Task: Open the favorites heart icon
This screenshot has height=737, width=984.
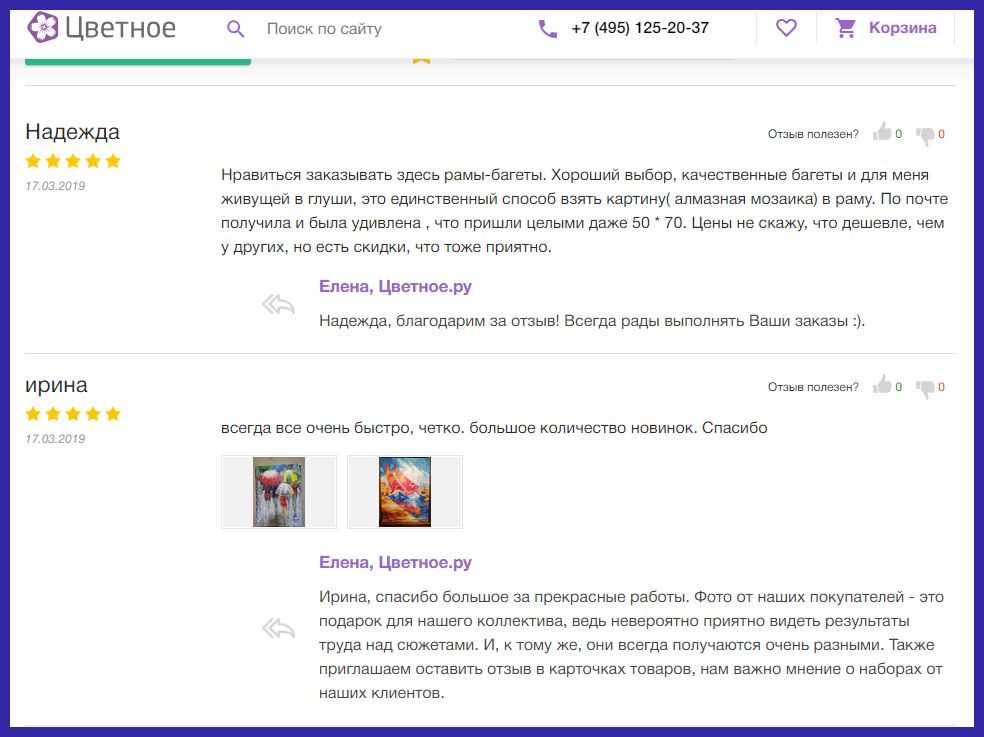Action: (x=786, y=28)
